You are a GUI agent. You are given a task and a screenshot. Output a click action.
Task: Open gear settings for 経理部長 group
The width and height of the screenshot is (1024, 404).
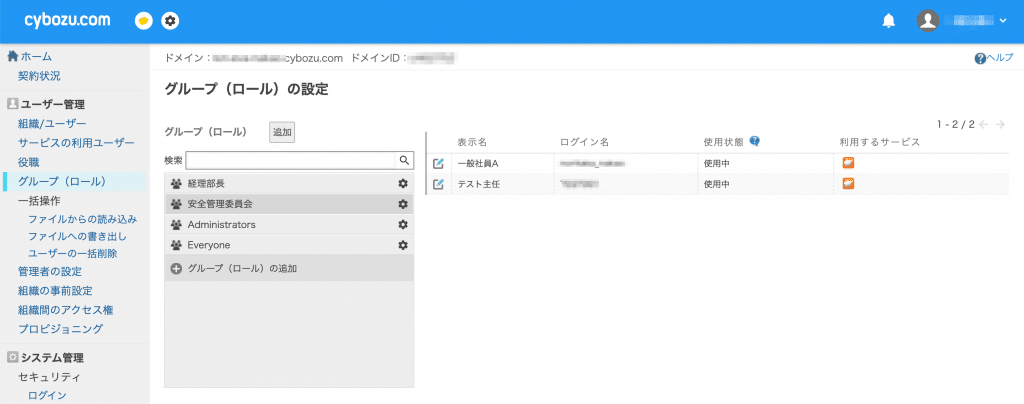coord(403,183)
